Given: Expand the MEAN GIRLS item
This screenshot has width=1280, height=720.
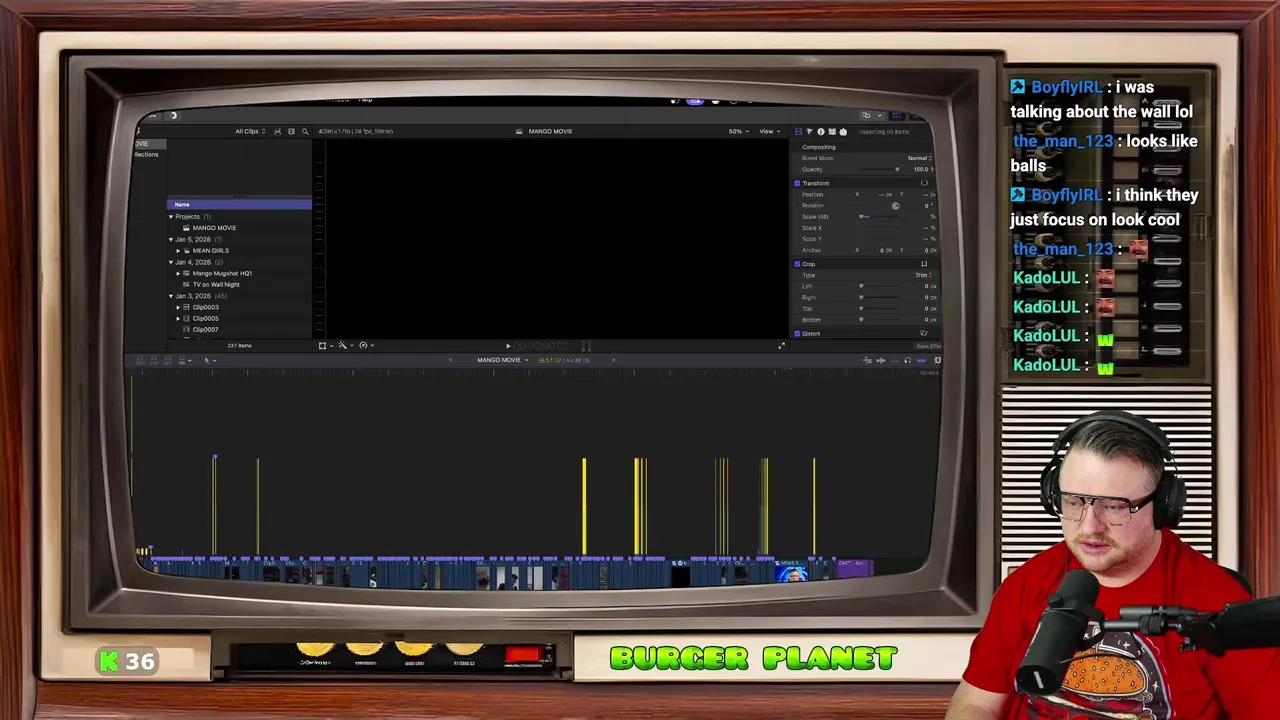Looking at the screenshot, I should (178, 251).
